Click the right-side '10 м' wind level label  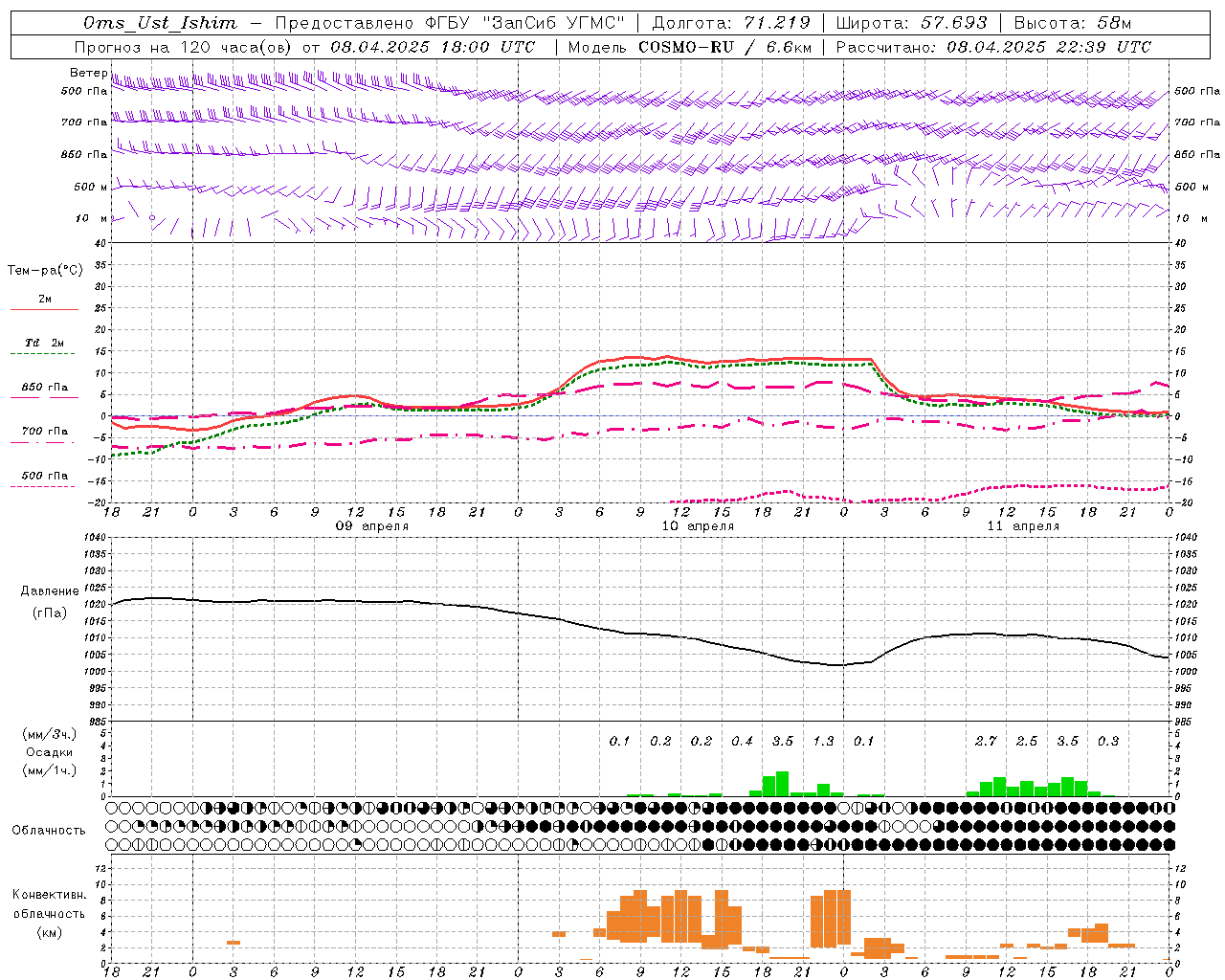click(1192, 218)
